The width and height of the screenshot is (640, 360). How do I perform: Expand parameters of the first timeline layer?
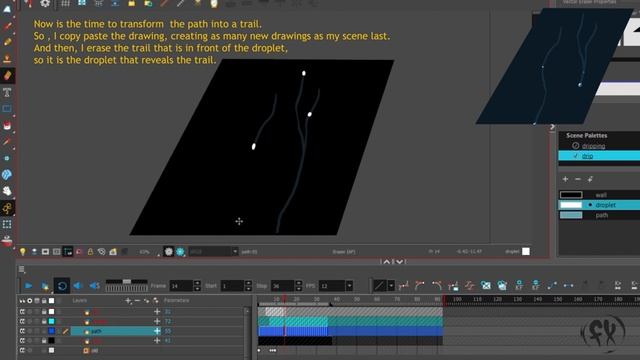click(157, 312)
